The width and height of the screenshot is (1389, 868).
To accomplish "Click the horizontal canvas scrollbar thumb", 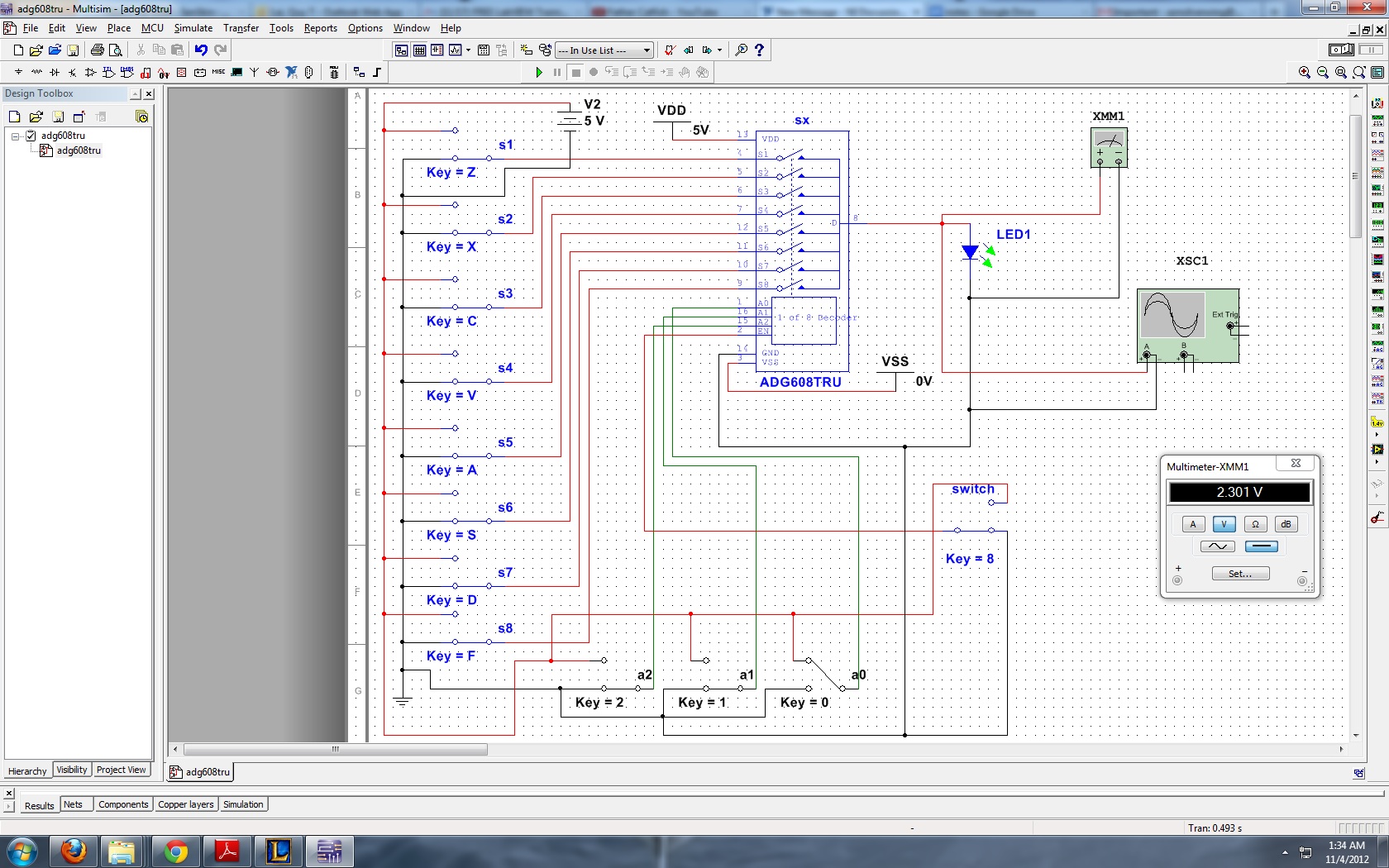I will coord(336,750).
